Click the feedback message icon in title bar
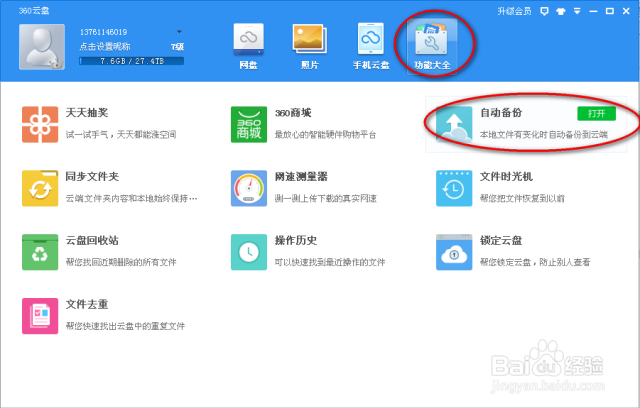 tap(544, 11)
